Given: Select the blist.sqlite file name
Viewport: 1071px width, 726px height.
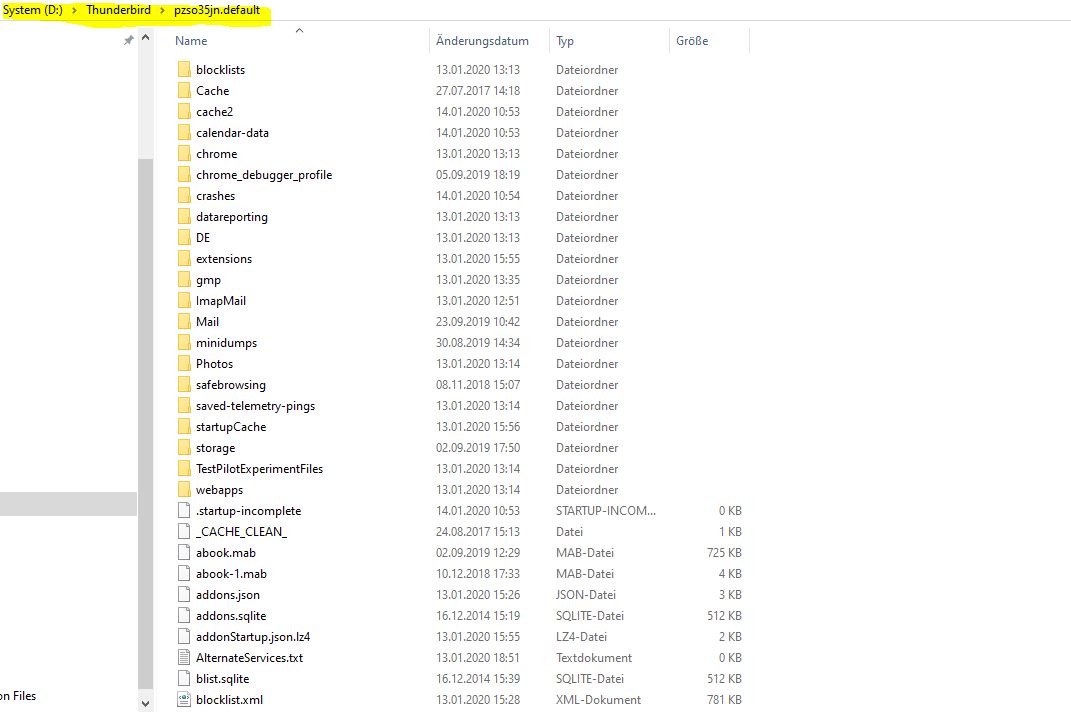Looking at the screenshot, I should 223,679.
